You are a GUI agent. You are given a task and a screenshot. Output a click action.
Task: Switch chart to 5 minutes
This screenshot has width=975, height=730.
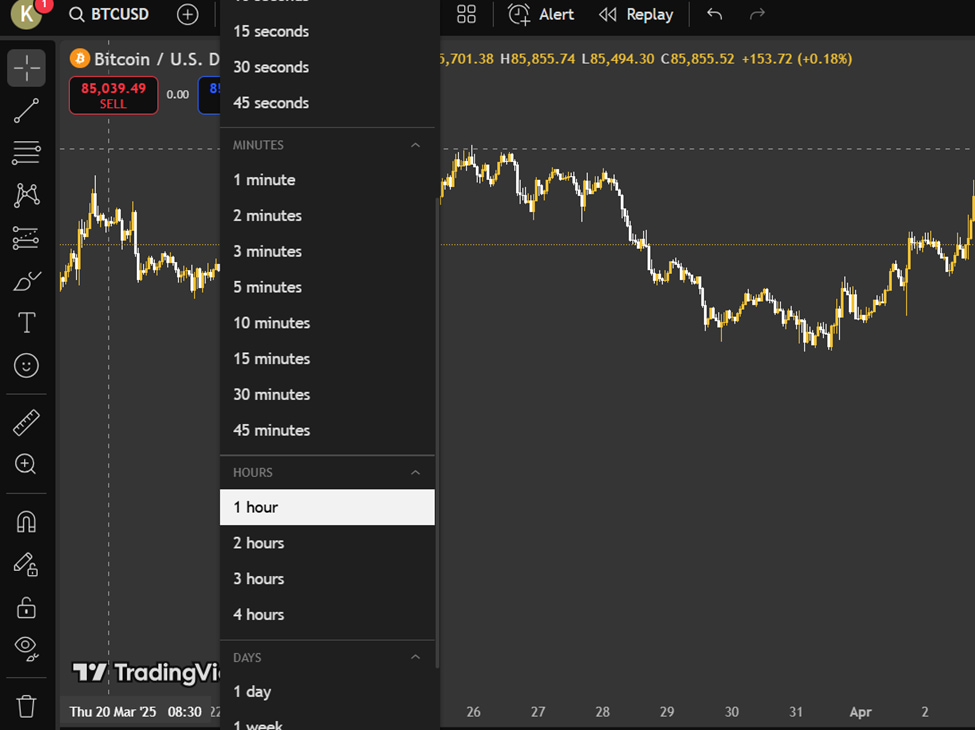(x=327, y=287)
